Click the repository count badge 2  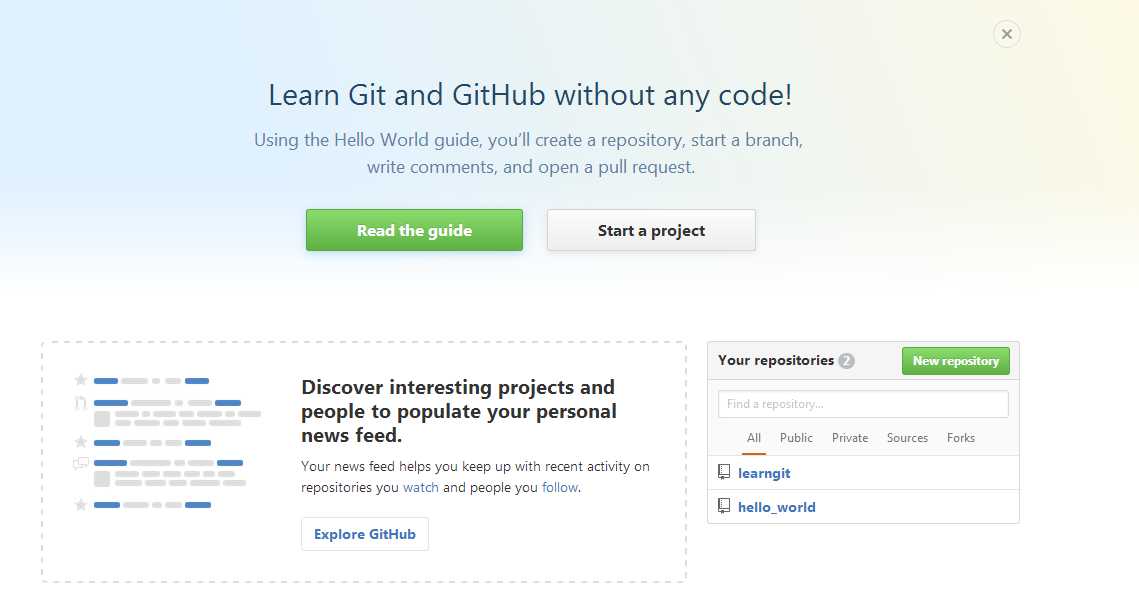(x=846, y=361)
